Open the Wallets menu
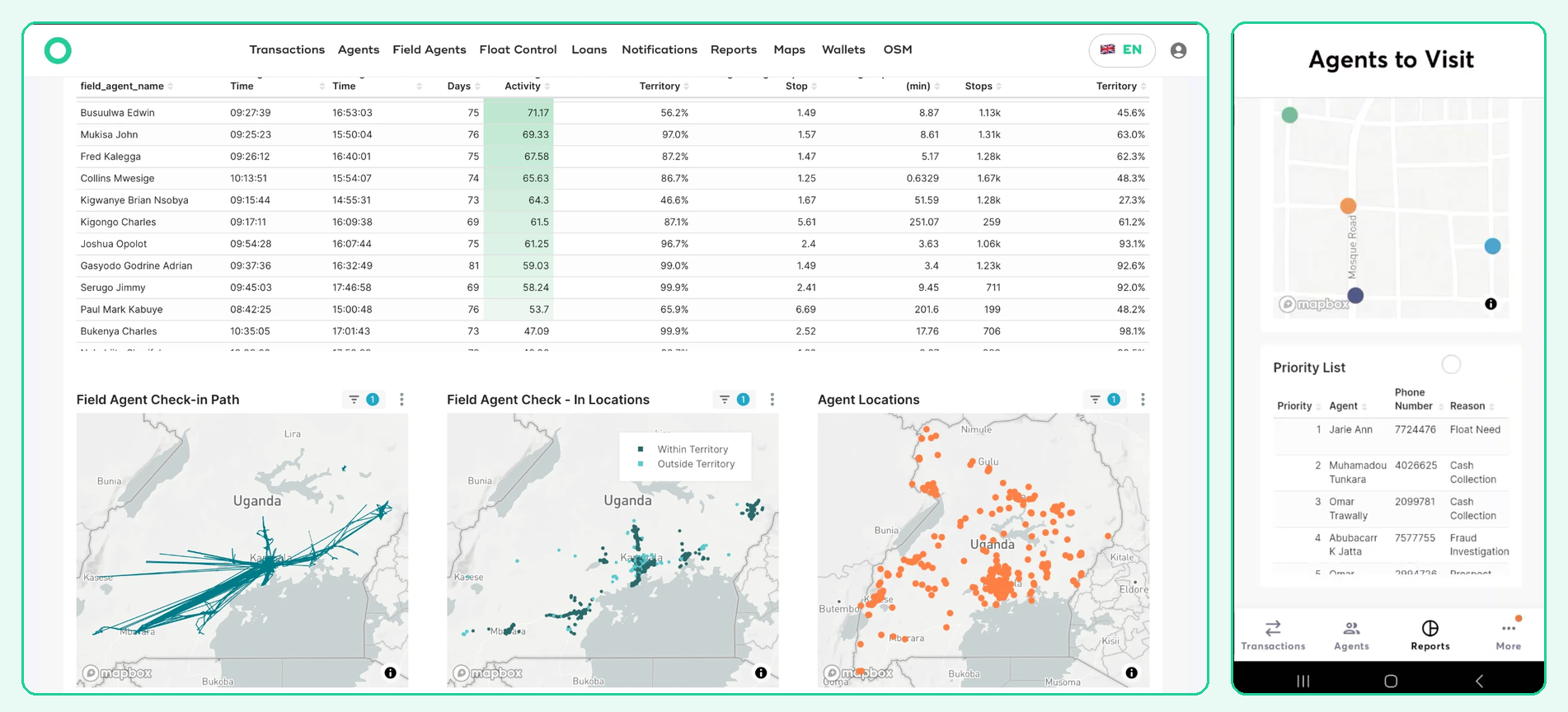 843,49
